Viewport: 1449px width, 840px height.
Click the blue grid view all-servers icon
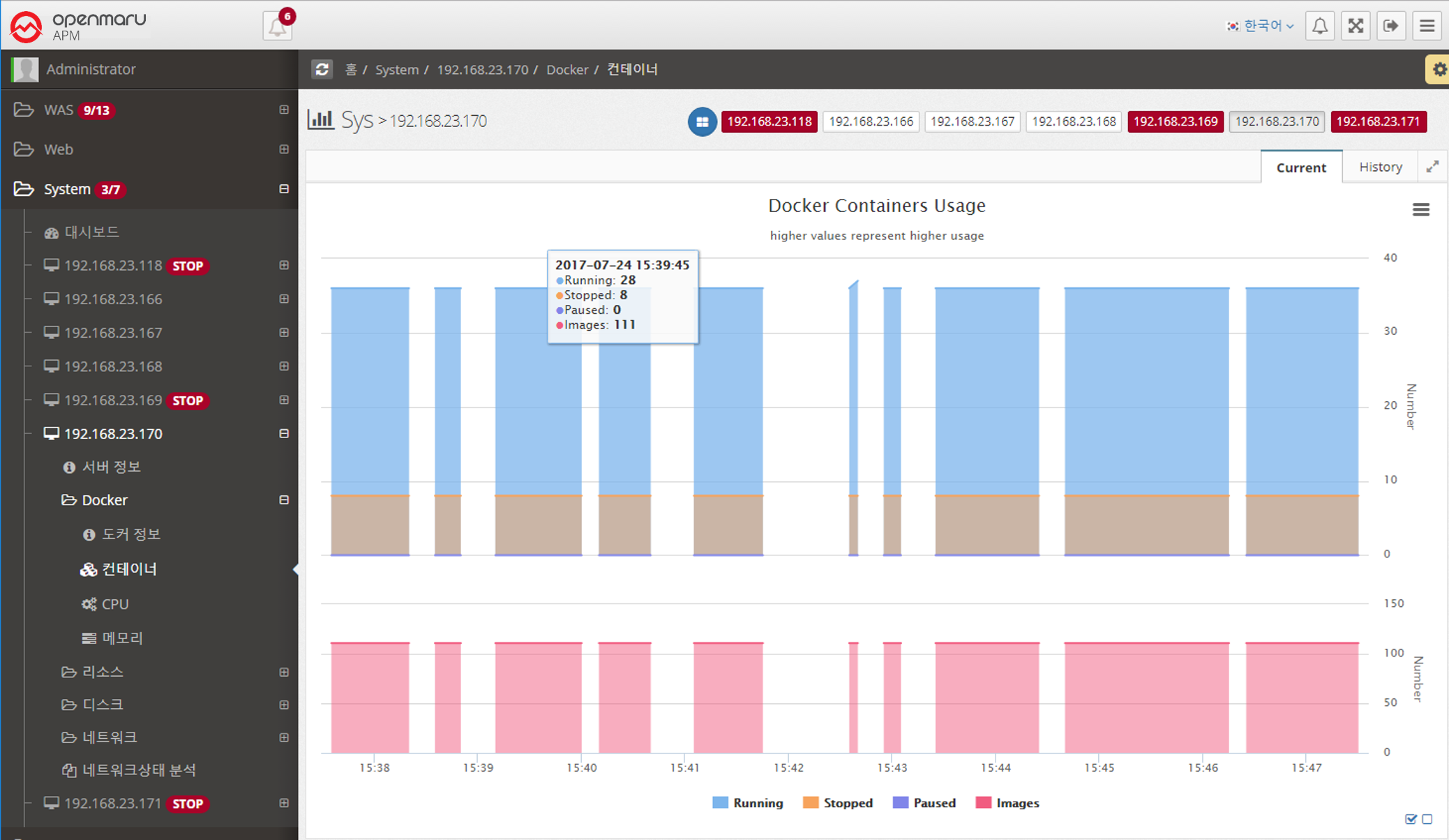(x=702, y=121)
